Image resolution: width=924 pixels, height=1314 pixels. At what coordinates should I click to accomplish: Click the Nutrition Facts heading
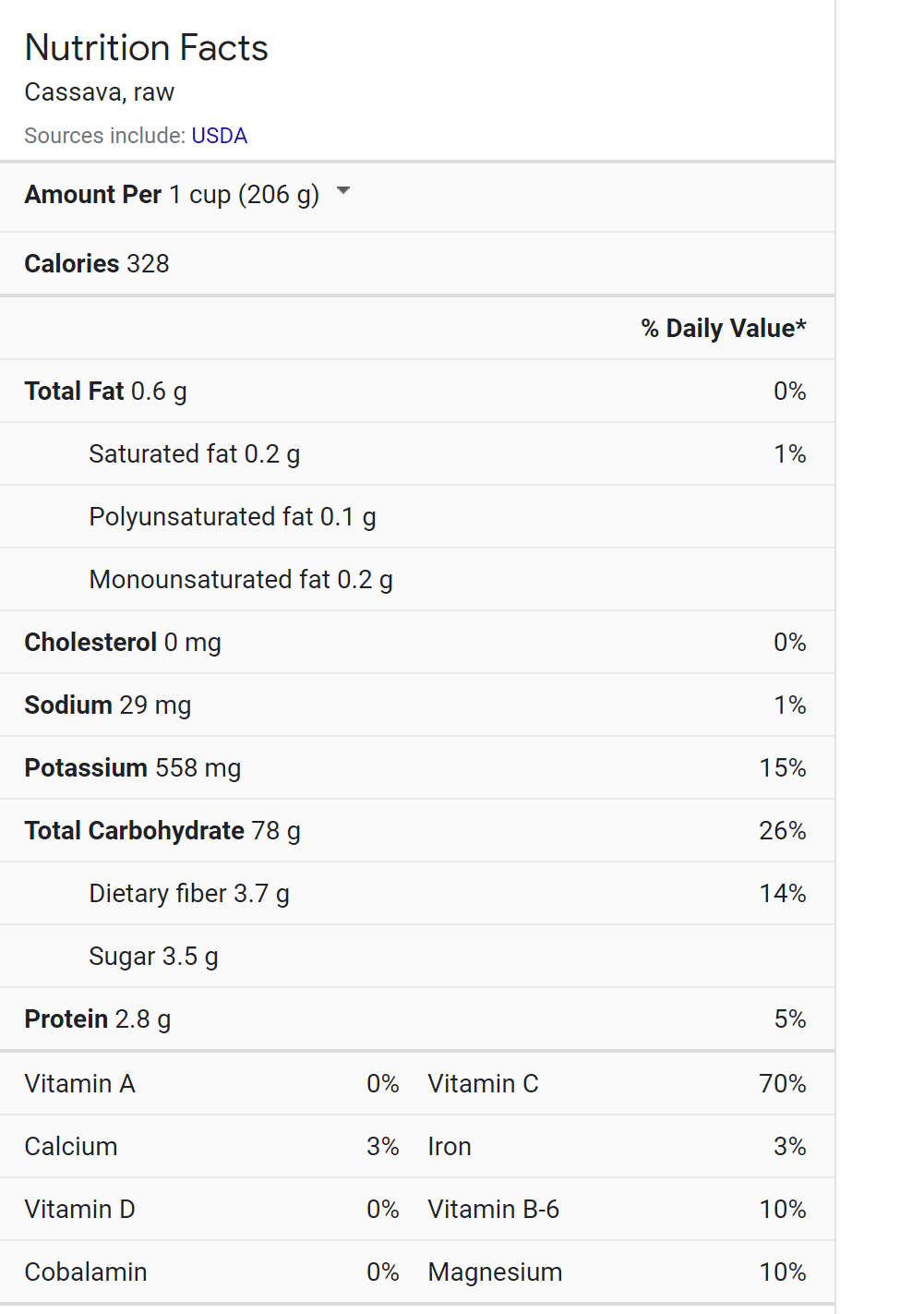(146, 48)
